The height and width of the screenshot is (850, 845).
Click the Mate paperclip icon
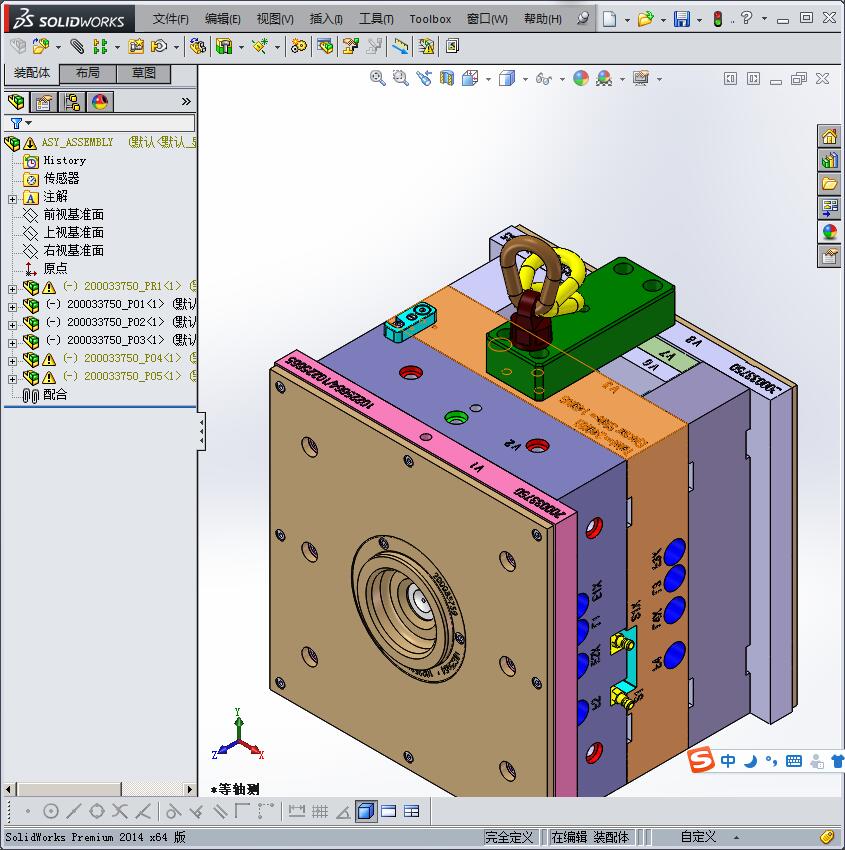pos(77,47)
